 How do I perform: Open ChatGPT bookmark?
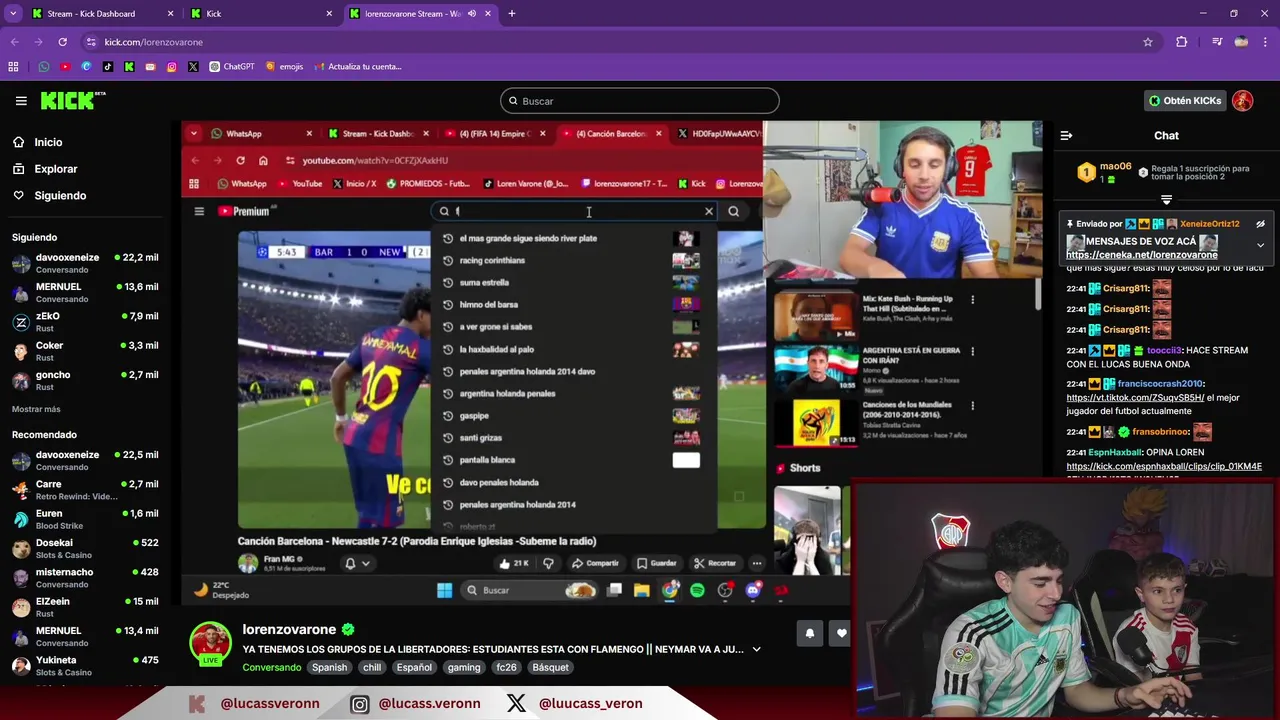click(232, 67)
